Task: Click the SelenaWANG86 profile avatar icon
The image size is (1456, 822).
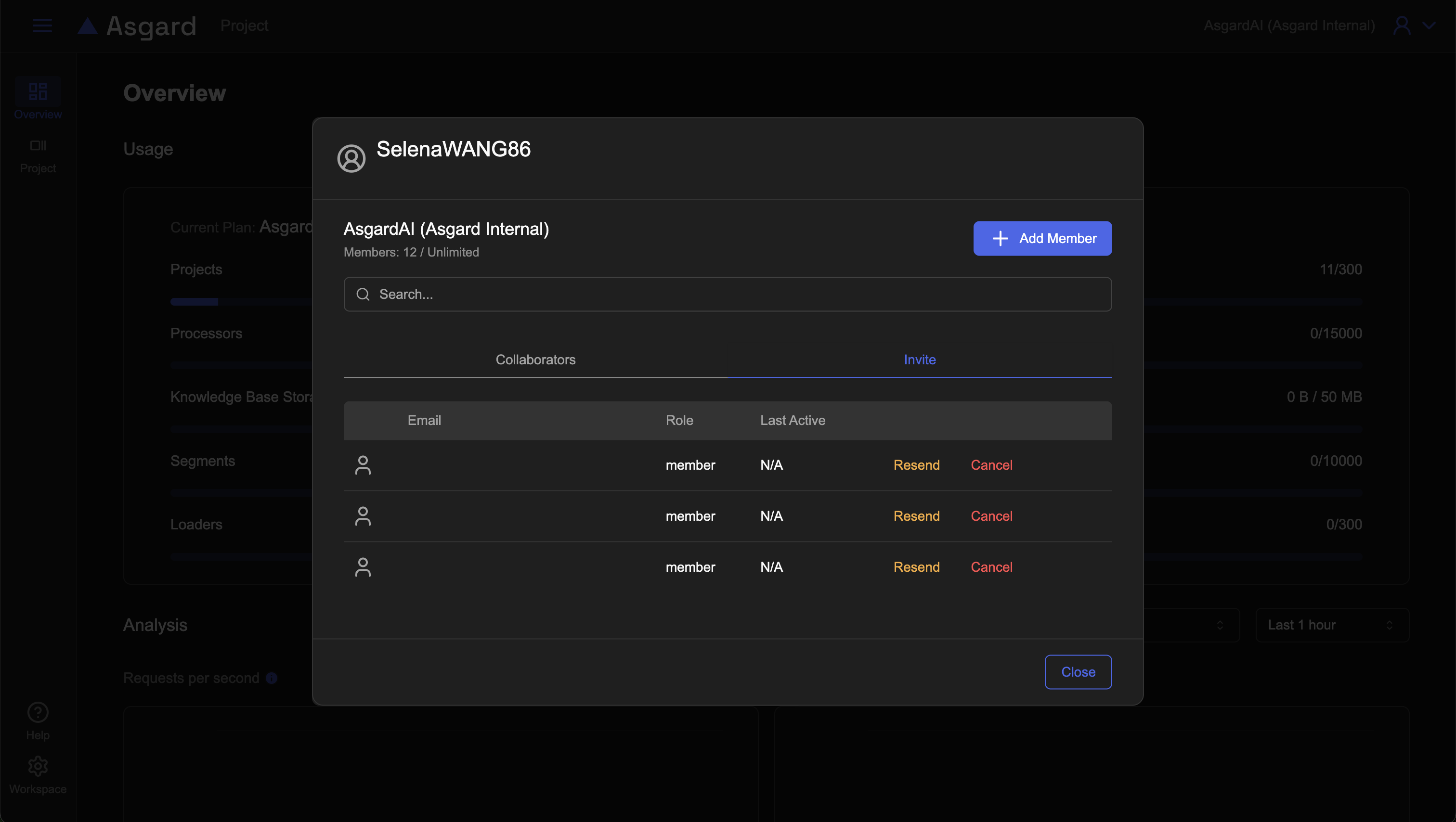Action: tap(351, 158)
